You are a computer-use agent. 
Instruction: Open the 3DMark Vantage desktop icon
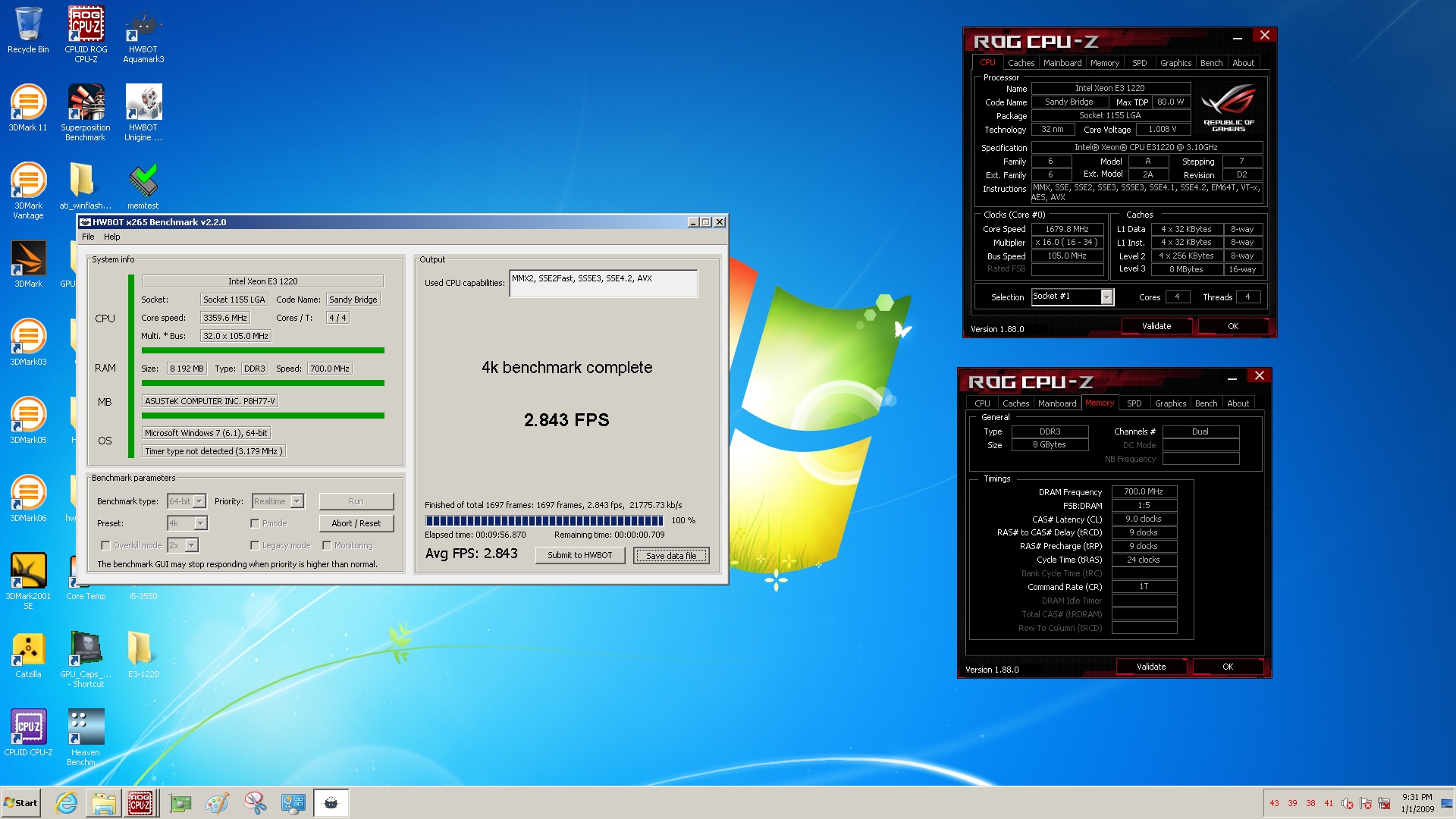point(28,190)
